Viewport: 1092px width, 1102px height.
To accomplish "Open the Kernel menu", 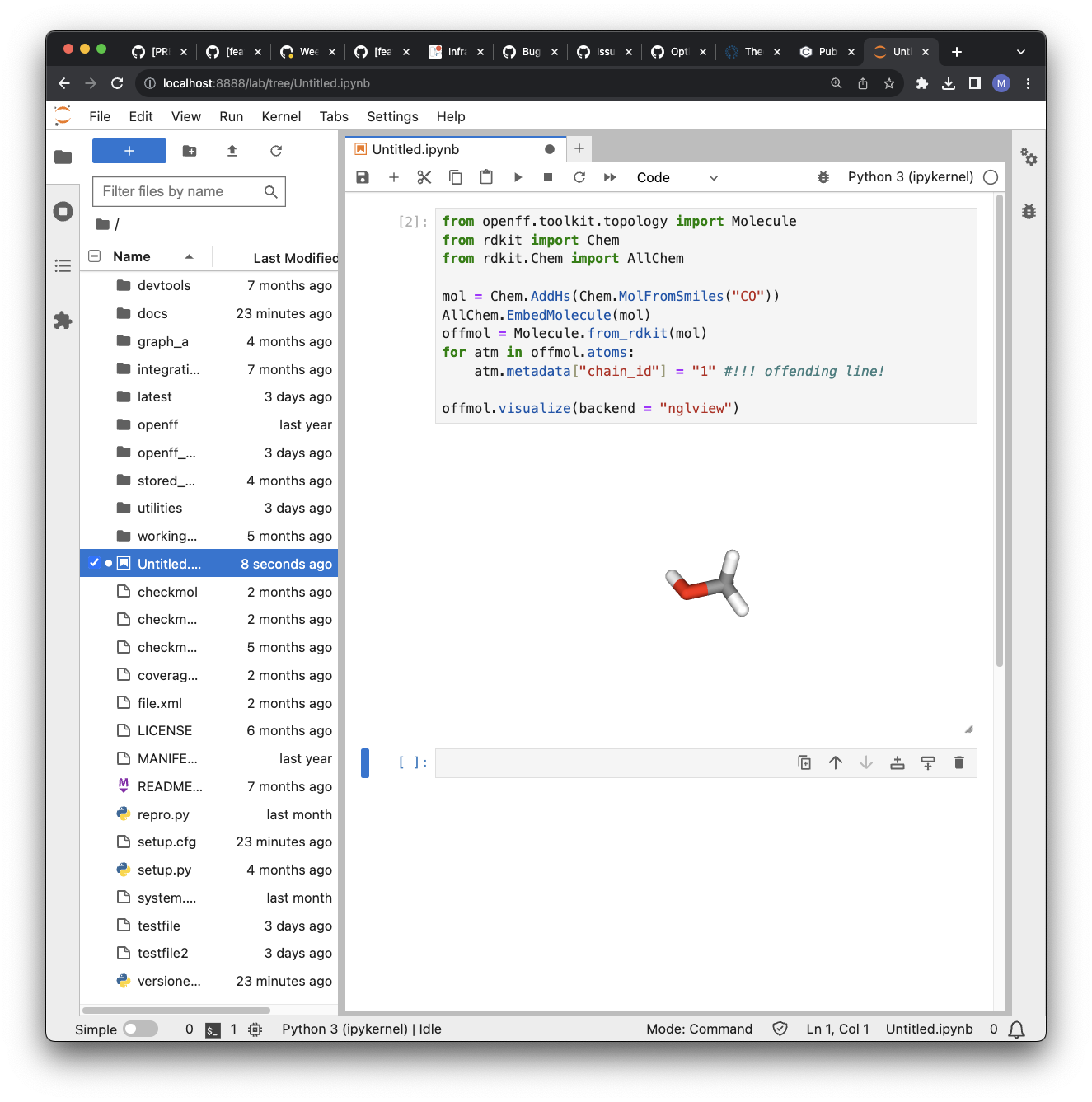I will coord(281,116).
